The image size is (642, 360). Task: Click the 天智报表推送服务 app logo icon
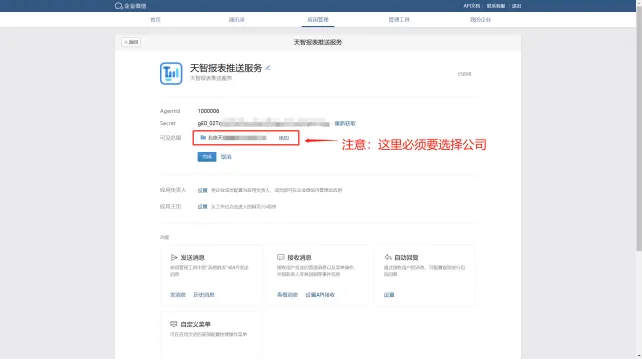(171, 73)
